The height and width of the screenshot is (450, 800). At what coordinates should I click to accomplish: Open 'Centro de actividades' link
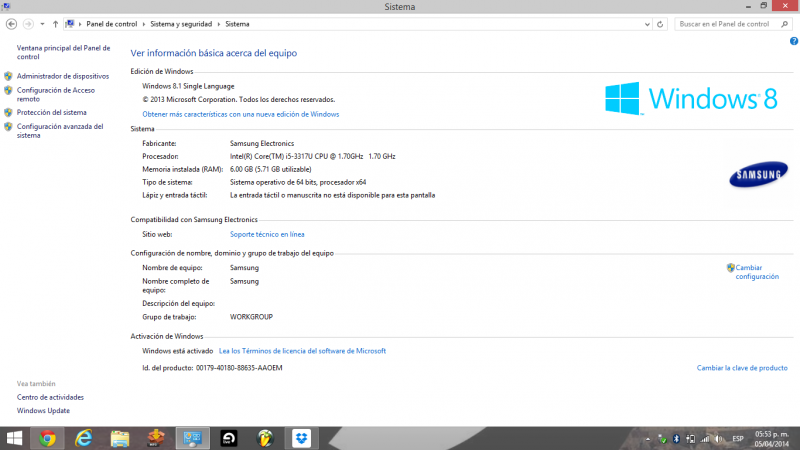tap(50, 397)
